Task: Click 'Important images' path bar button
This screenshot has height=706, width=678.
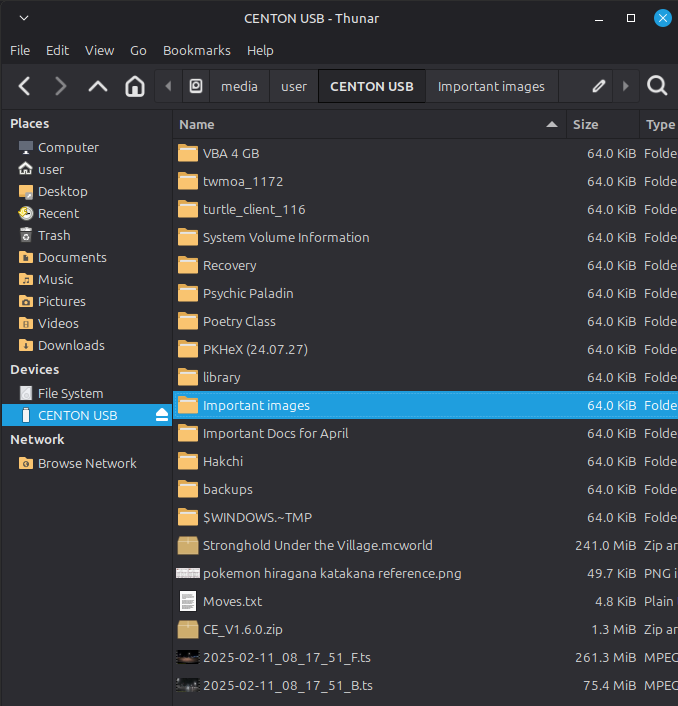Action: point(491,86)
